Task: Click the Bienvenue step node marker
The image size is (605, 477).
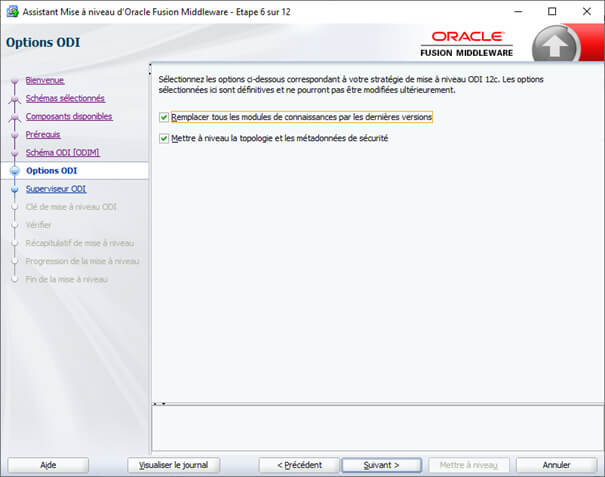Action: click(x=15, y=81)
